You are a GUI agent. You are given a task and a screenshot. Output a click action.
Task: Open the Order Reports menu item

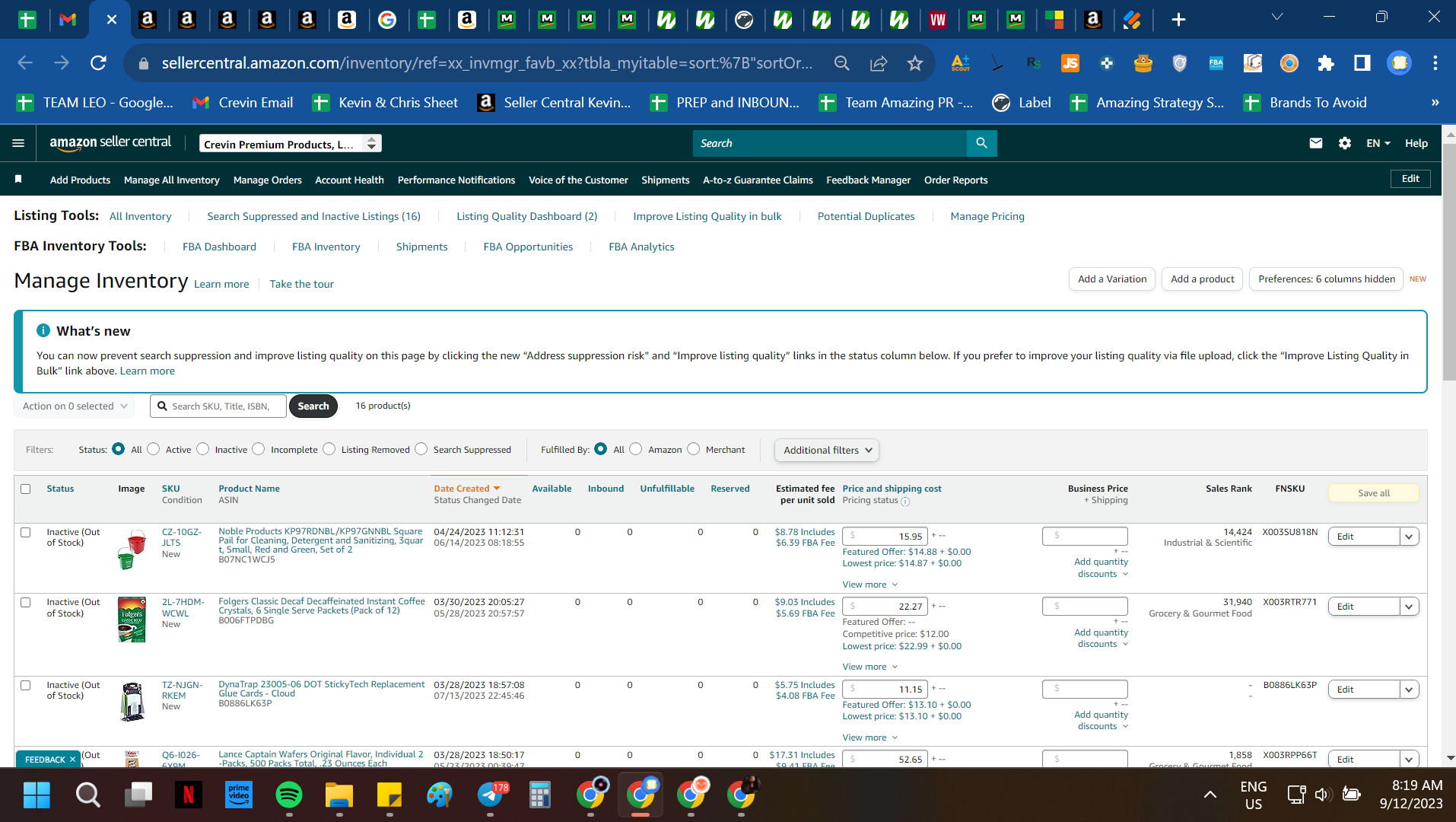click(955, 180)
